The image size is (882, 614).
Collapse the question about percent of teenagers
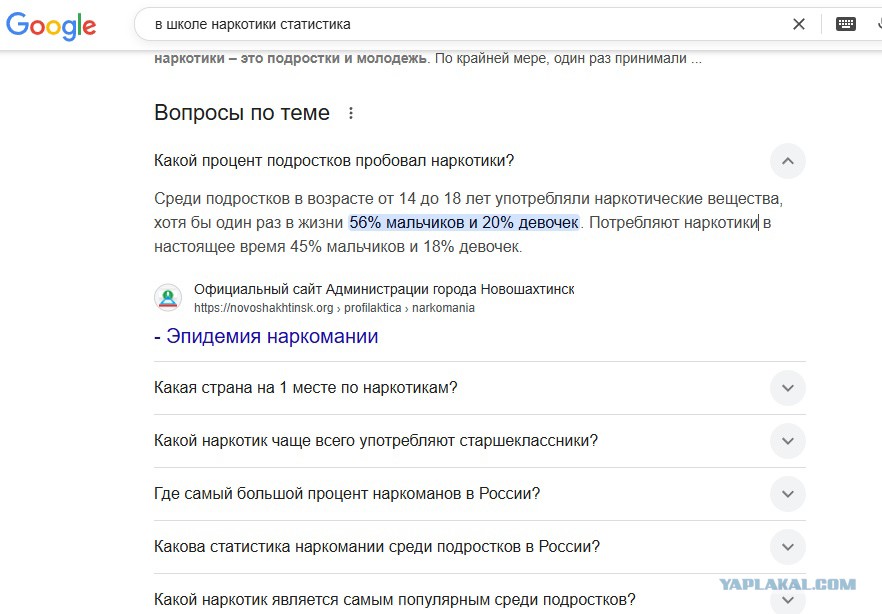[788, 161]
